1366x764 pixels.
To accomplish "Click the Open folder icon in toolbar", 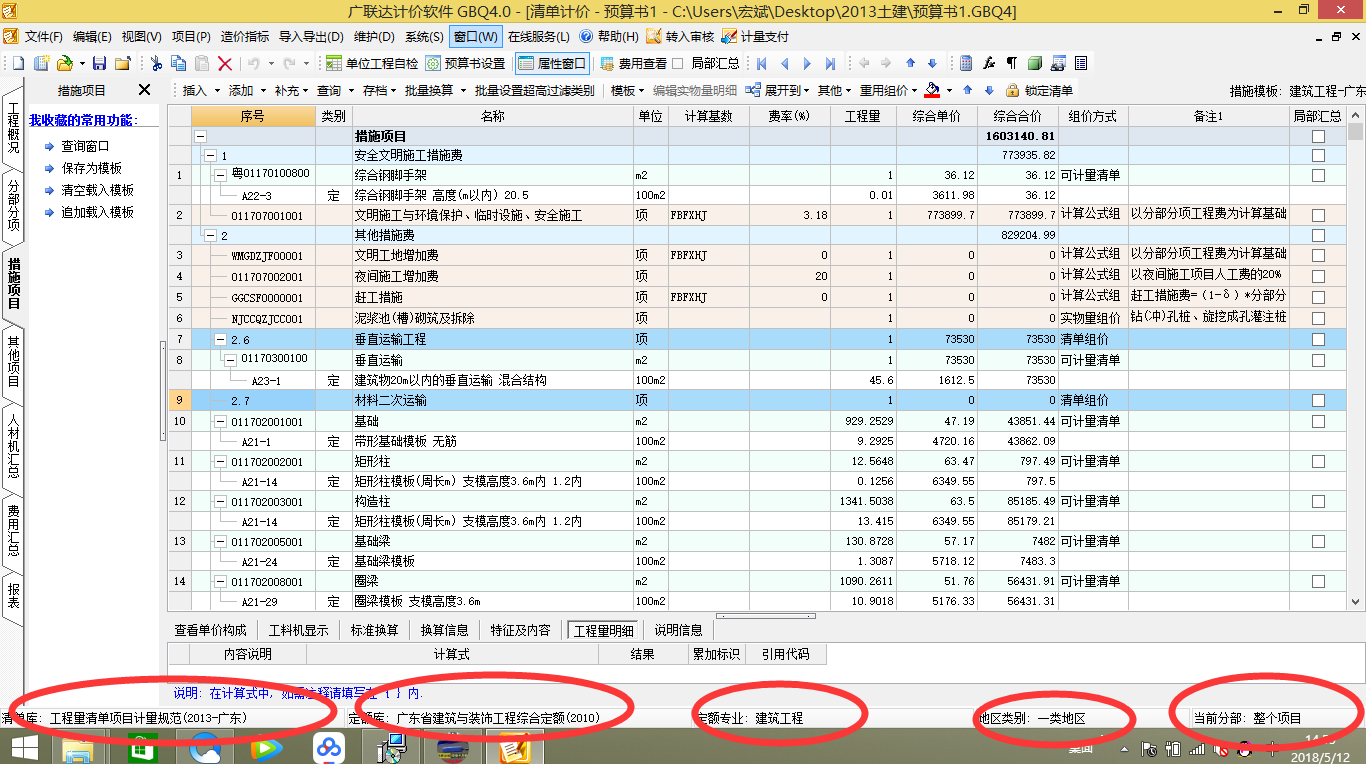I will 64,63.
